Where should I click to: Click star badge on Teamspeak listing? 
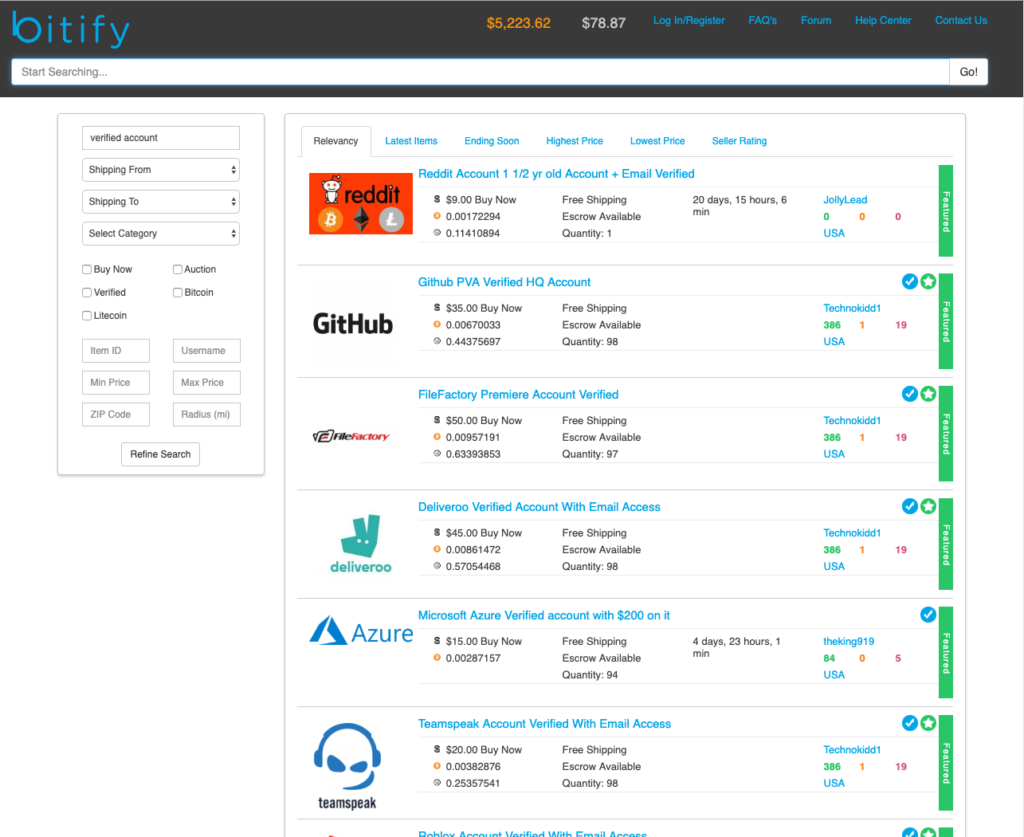[928, 723]
